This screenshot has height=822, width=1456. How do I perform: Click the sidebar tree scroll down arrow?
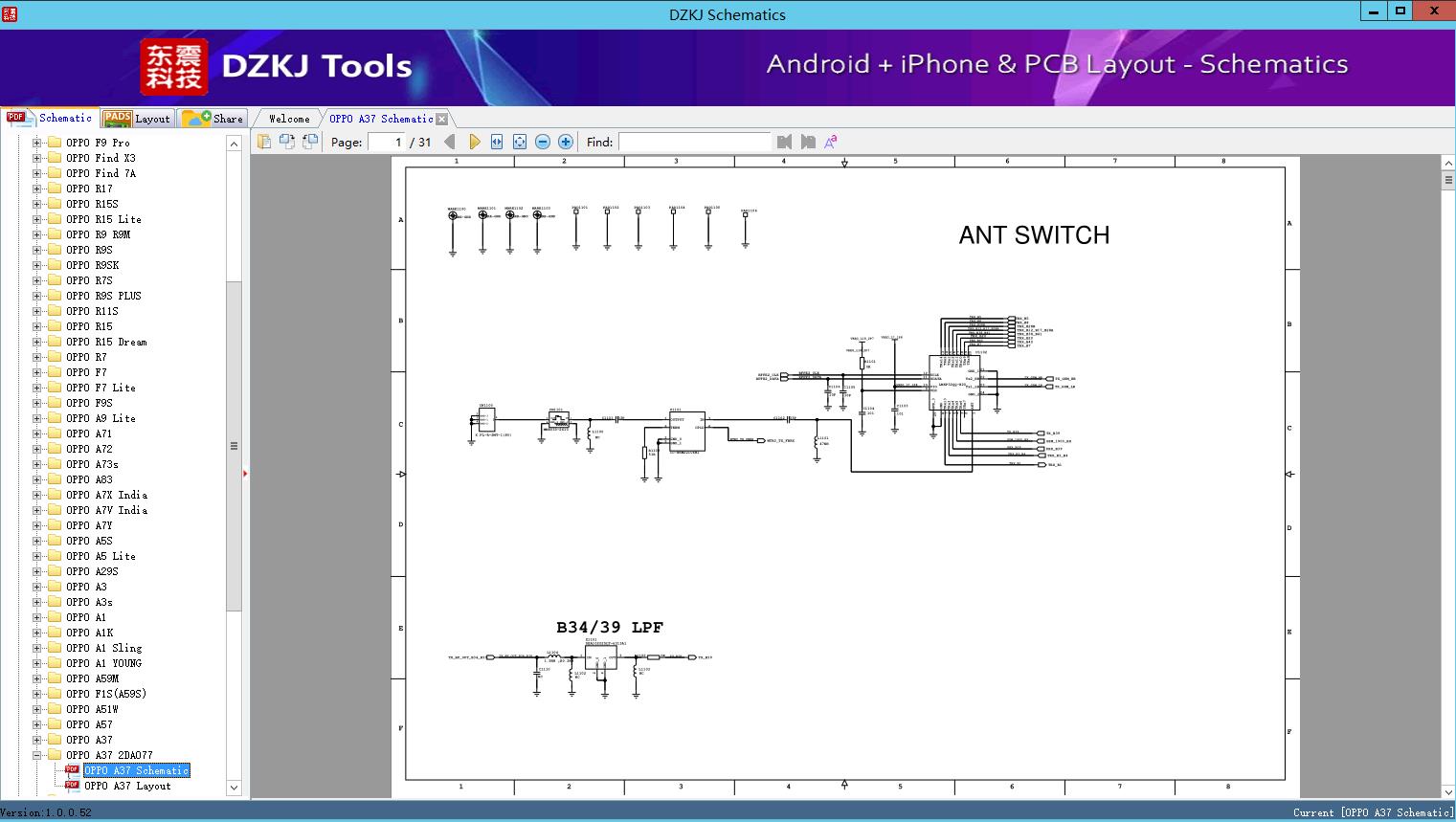(234, 788)
